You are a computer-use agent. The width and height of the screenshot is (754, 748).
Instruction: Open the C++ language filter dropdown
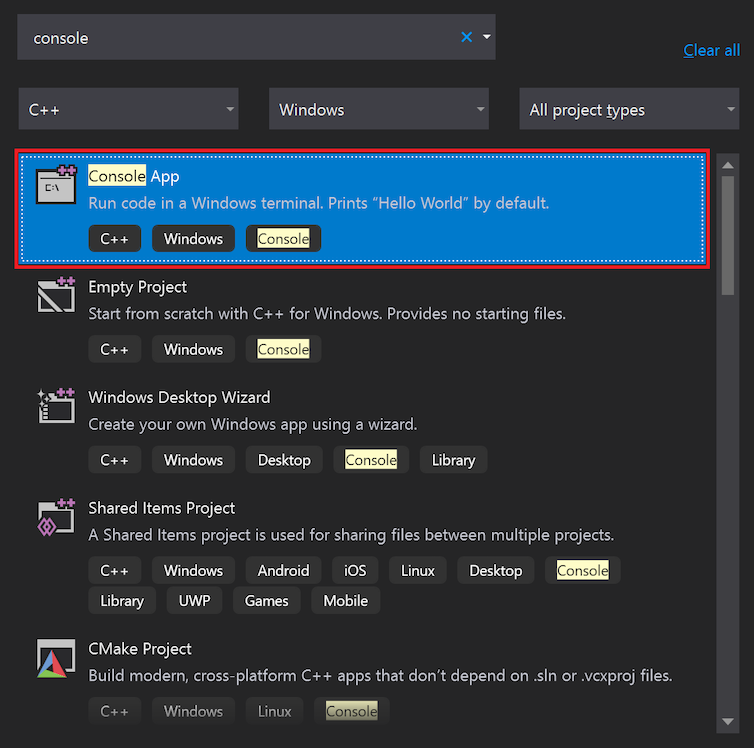point(128,109)
